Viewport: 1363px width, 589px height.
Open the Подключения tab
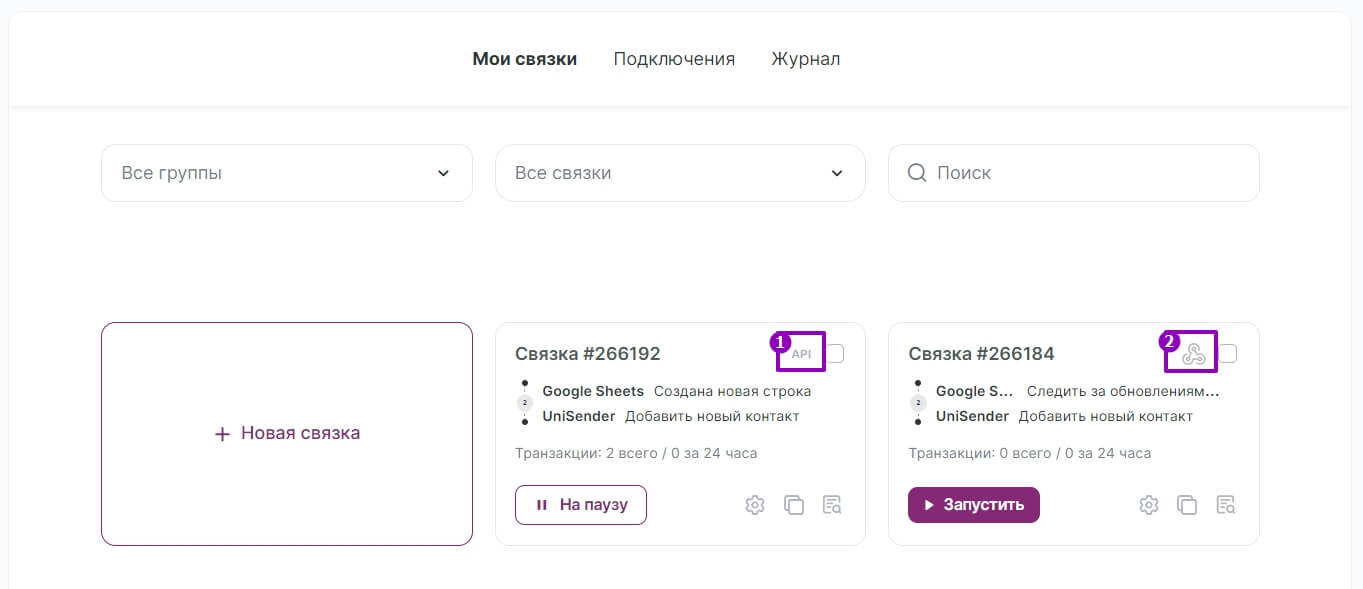click(x=674, y=59)
